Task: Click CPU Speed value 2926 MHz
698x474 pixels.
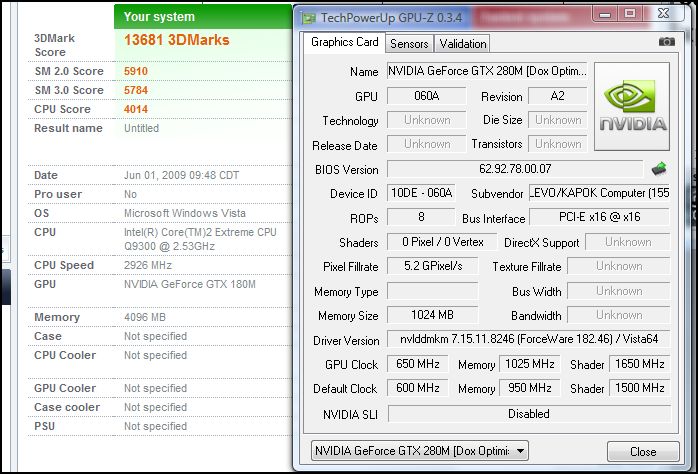Action: click(148, 265)
